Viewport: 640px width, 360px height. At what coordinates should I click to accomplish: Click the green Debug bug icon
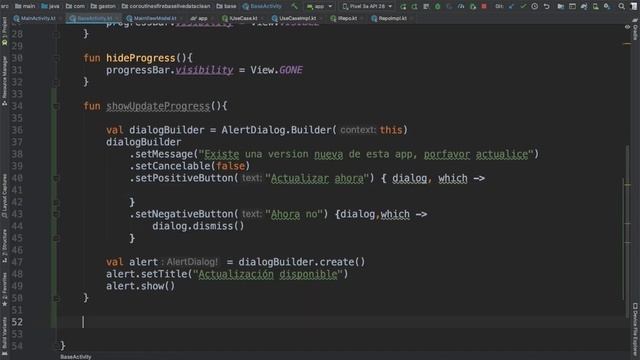(x=438, y=6)
